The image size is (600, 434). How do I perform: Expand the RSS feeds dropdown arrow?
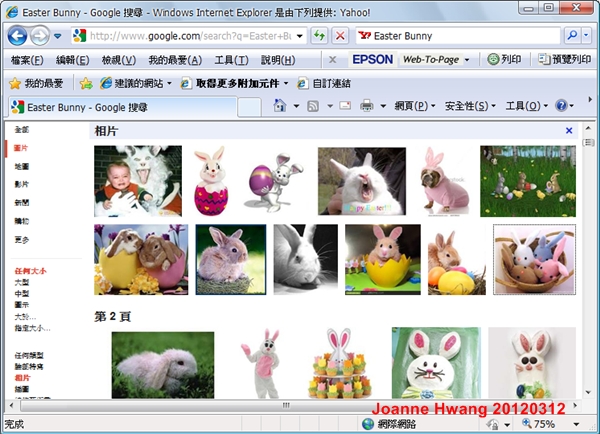[x=330, y=106]
